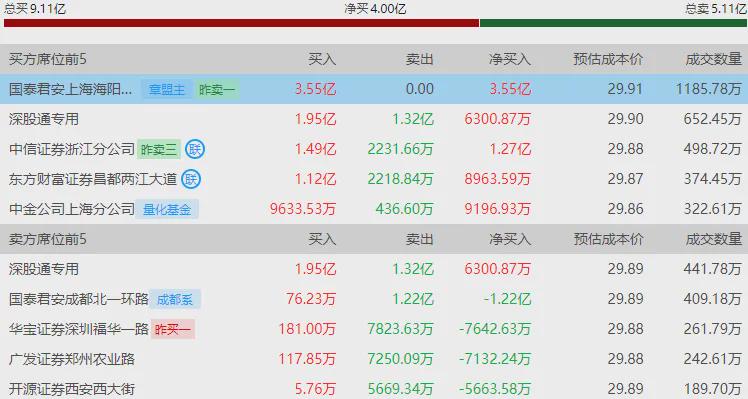The height and width of the screenshot is (399, 748).
Task: Click the 量化基金 tag badge
Action: (167, 210)
